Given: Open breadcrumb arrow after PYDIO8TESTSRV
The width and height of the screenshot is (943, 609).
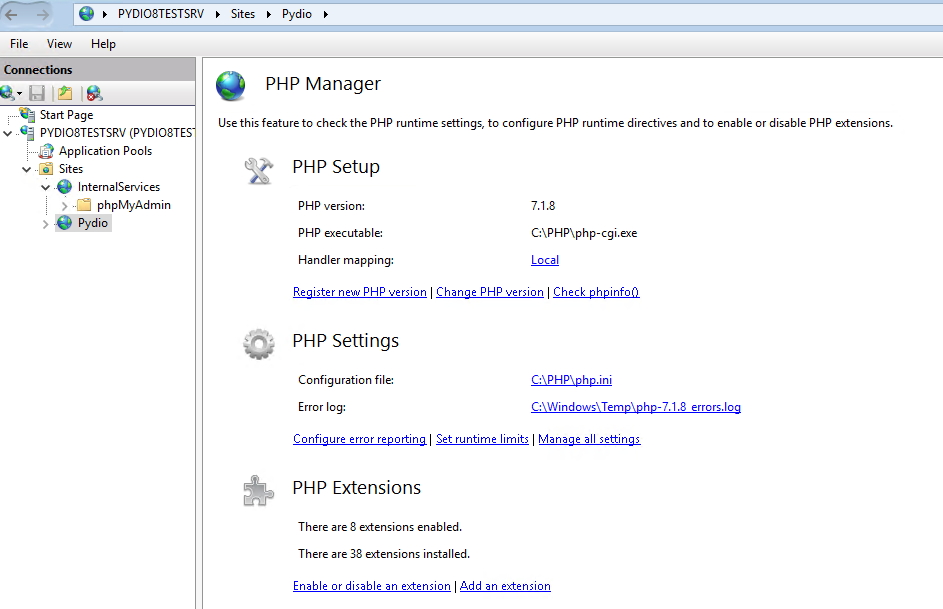Looking at the screenshot, I should [x=218, y=14].
